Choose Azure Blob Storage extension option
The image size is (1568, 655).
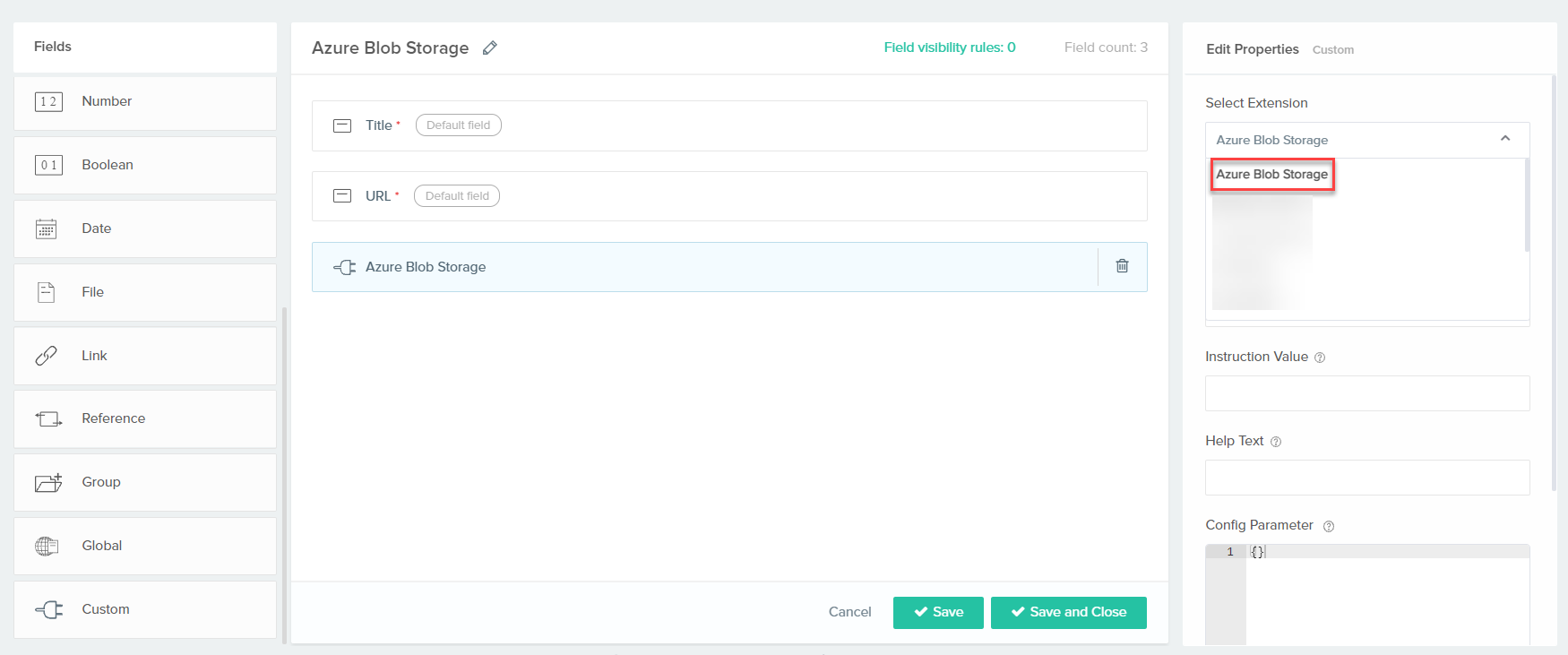coord(1272,175)
